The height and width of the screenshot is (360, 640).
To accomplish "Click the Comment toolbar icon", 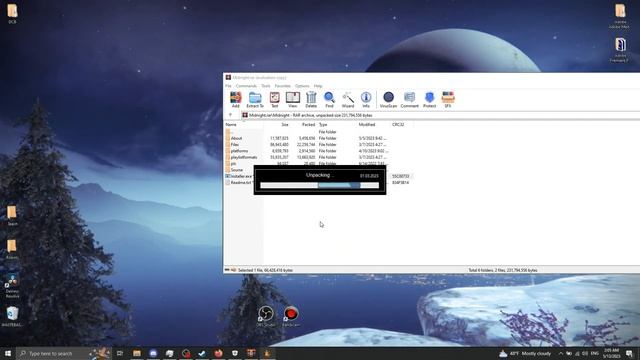I will tap(409, 99).
